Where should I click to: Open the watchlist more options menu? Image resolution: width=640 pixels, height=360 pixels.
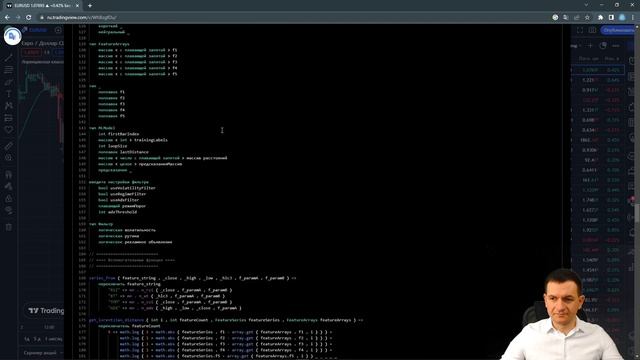(616, 46)
